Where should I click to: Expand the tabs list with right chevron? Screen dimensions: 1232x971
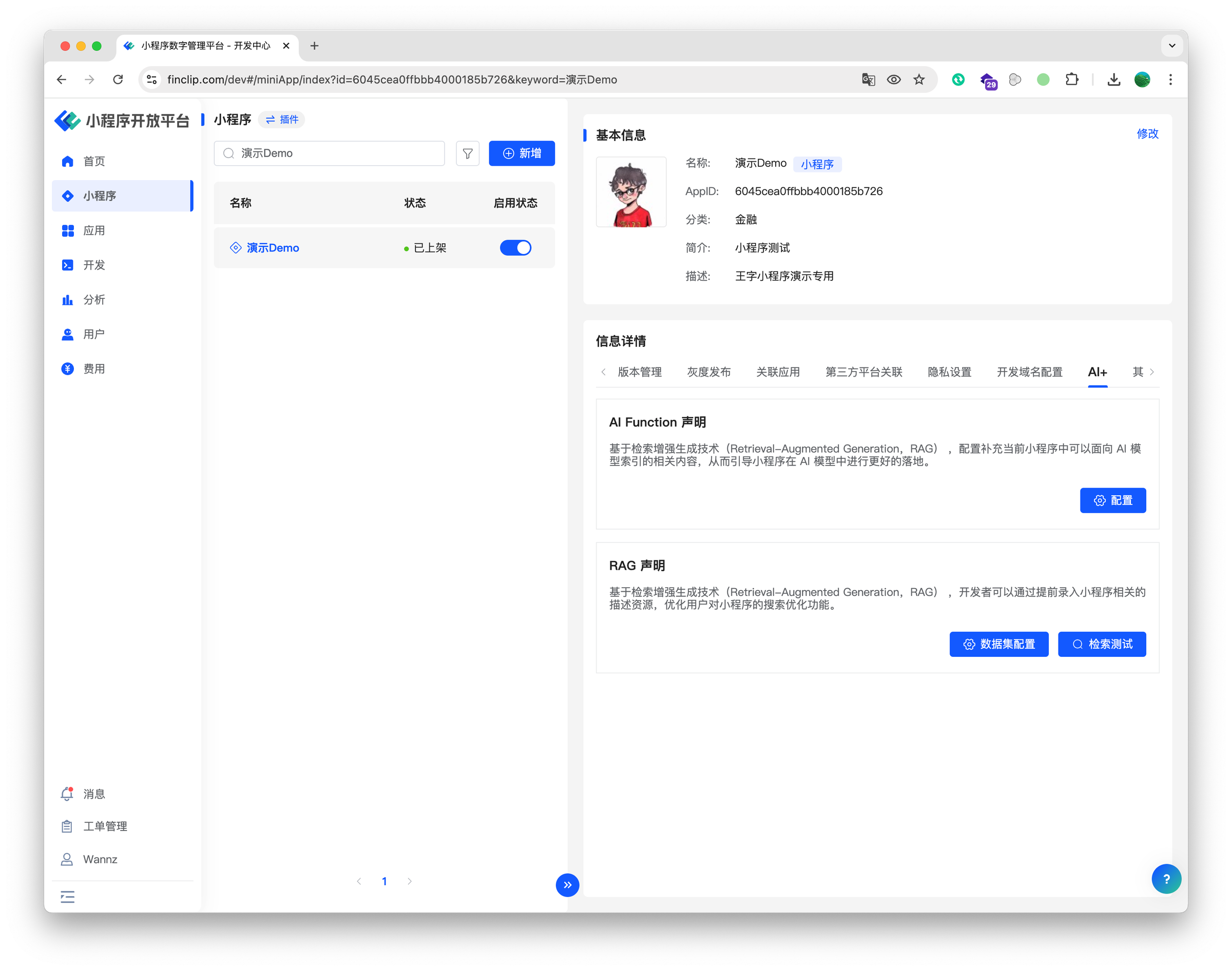[1151, 372]
